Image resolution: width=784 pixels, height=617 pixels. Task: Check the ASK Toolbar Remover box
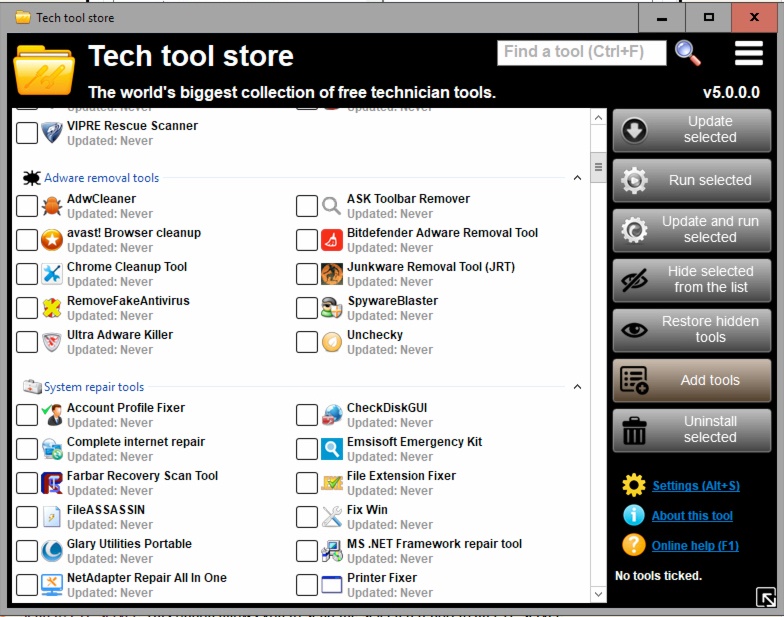point(306,206)
